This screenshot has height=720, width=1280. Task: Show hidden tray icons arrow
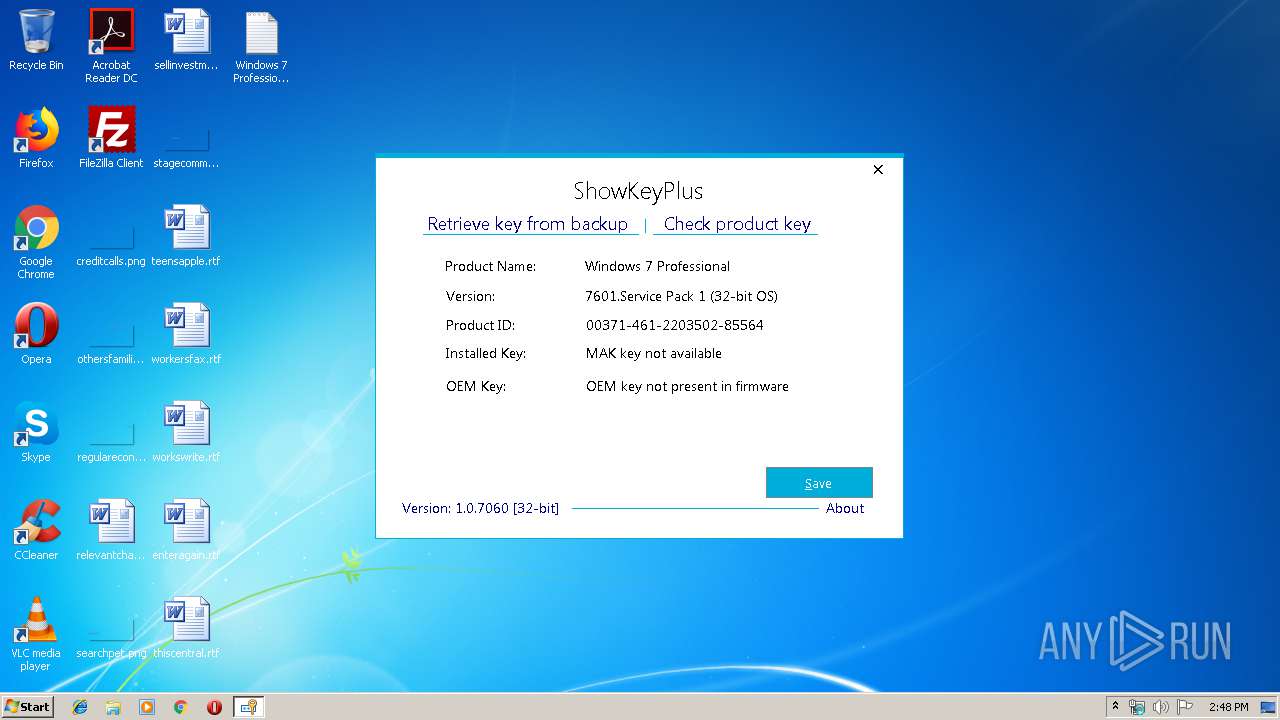(x=1115, y=707)
